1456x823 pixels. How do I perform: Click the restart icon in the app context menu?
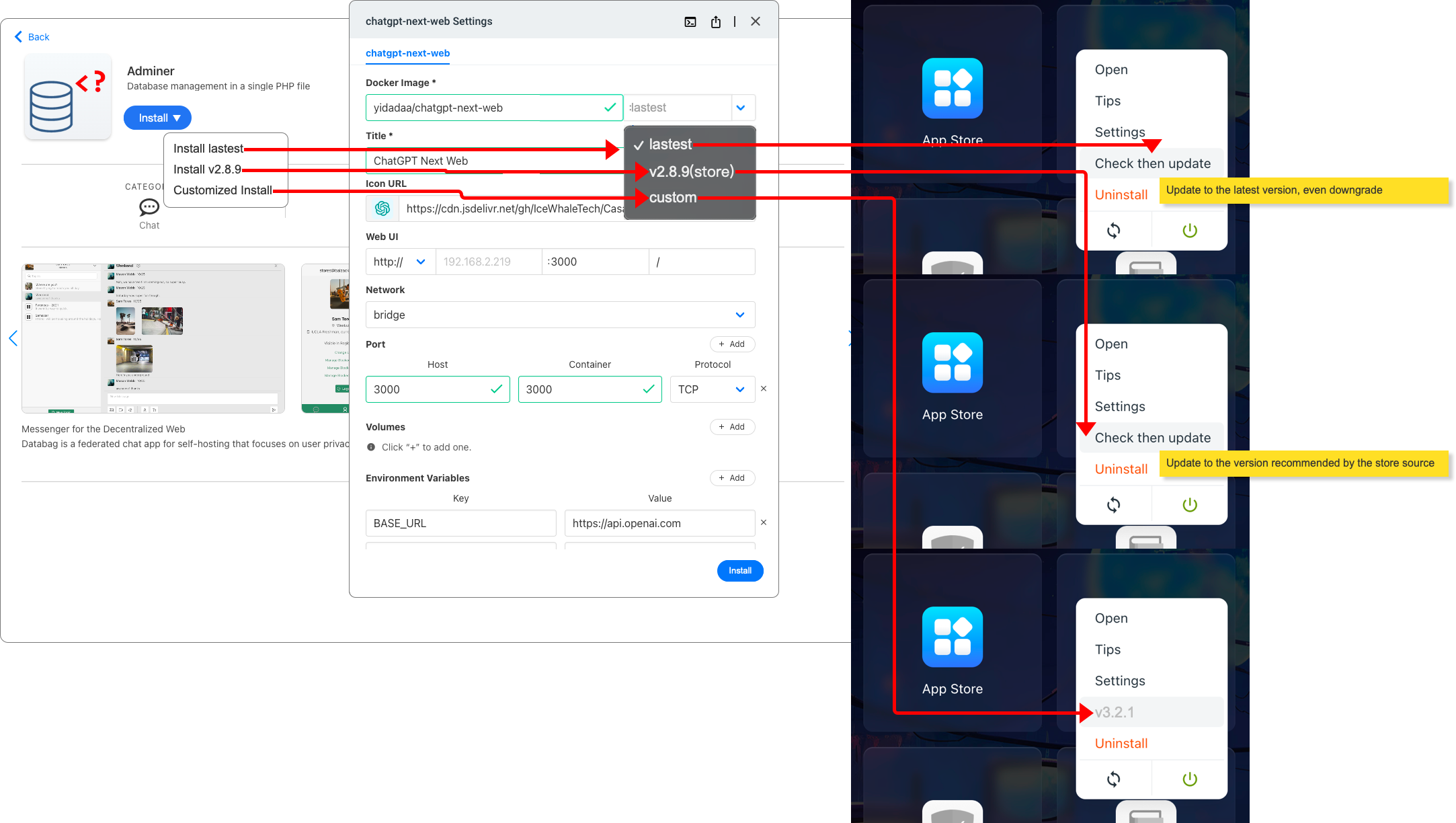click(x=1114, y=230)
